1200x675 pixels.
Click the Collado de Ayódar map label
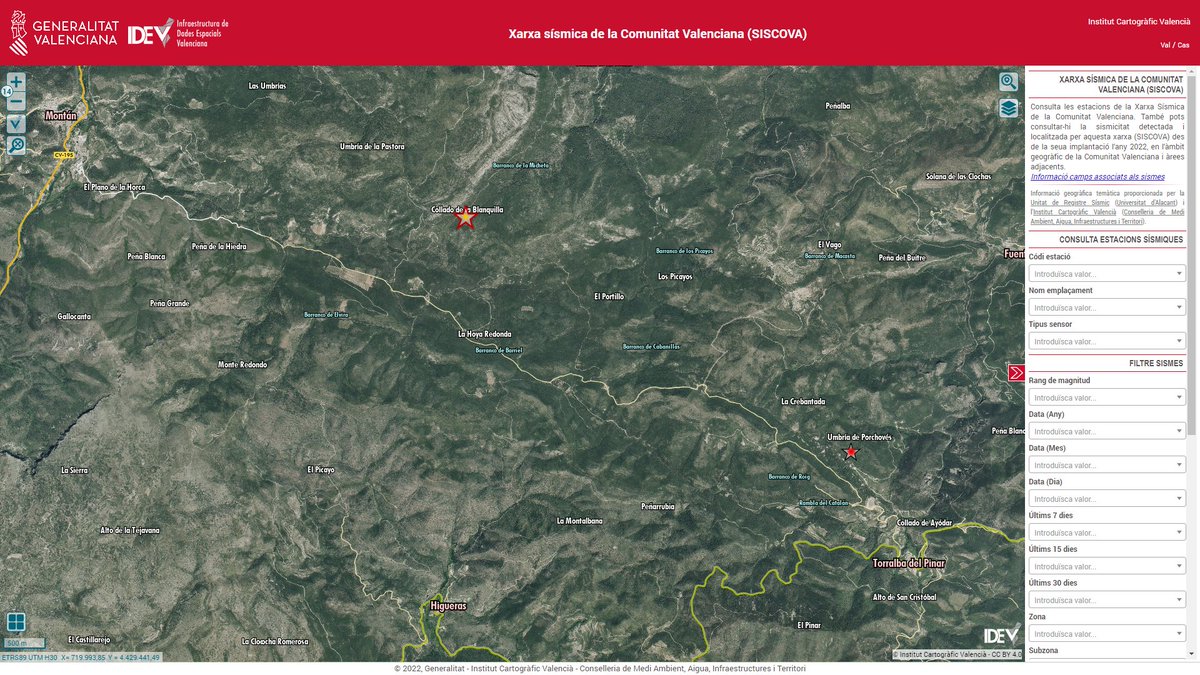925,523
